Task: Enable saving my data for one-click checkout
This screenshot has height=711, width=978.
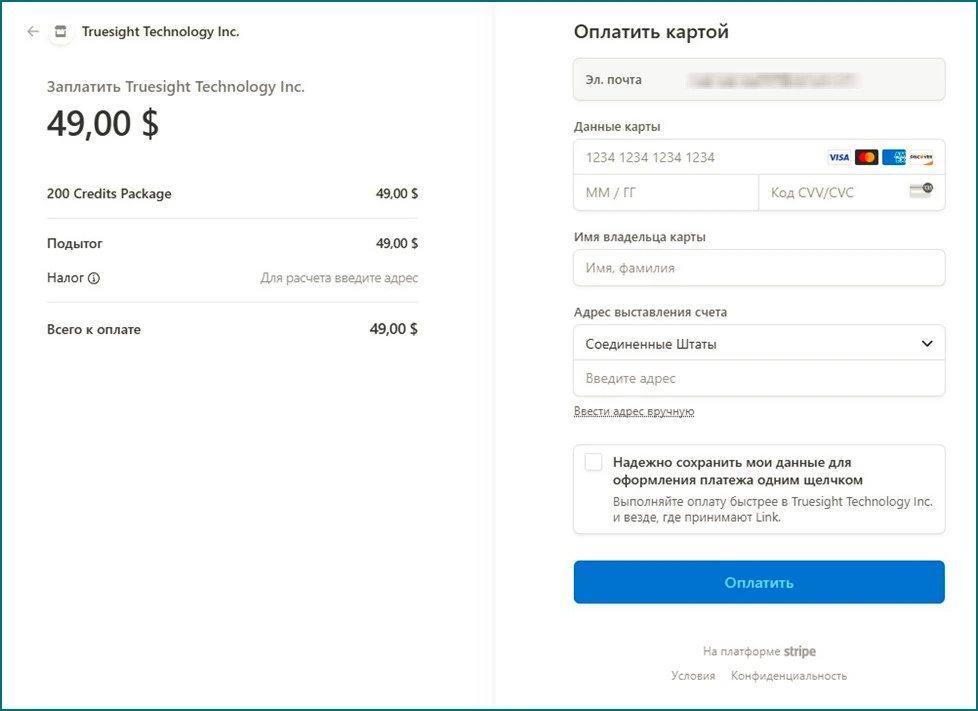Action: click(593, 462)
